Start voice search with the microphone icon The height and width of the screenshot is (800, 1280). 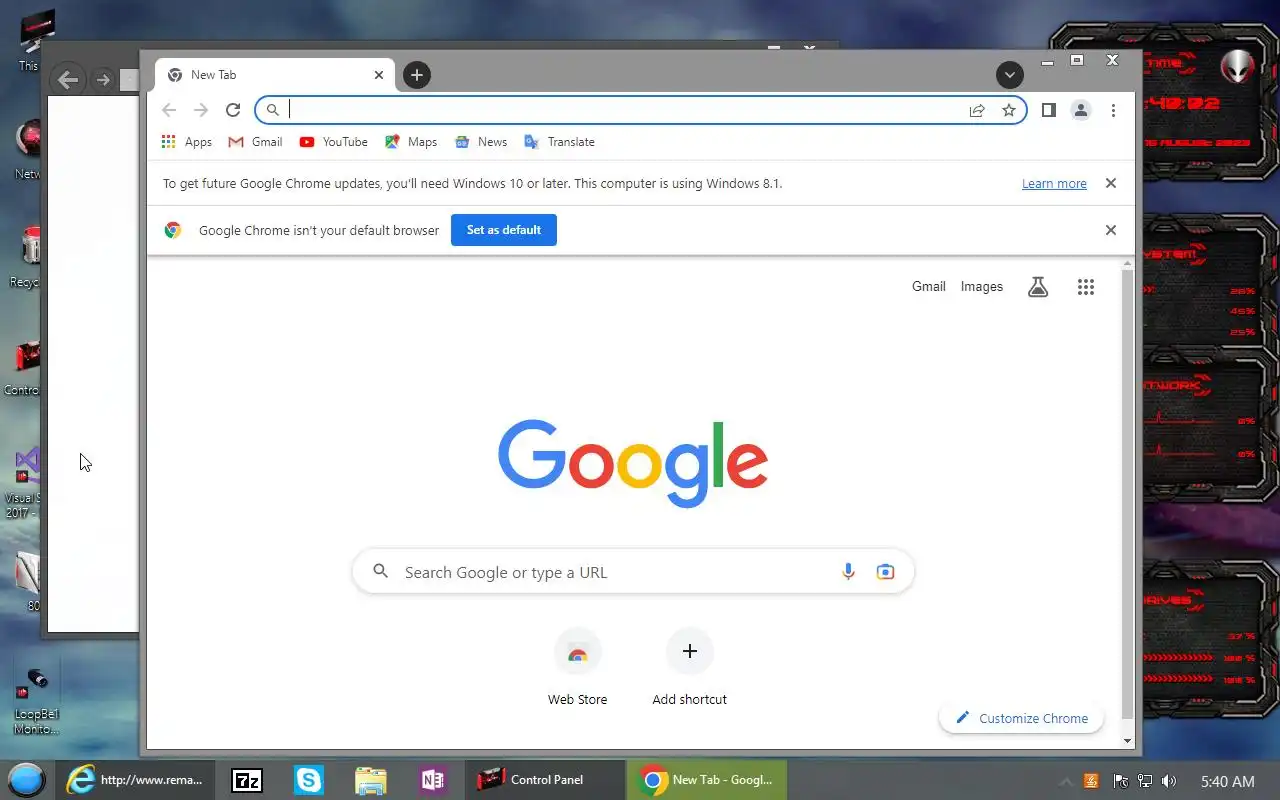point(848,572)
